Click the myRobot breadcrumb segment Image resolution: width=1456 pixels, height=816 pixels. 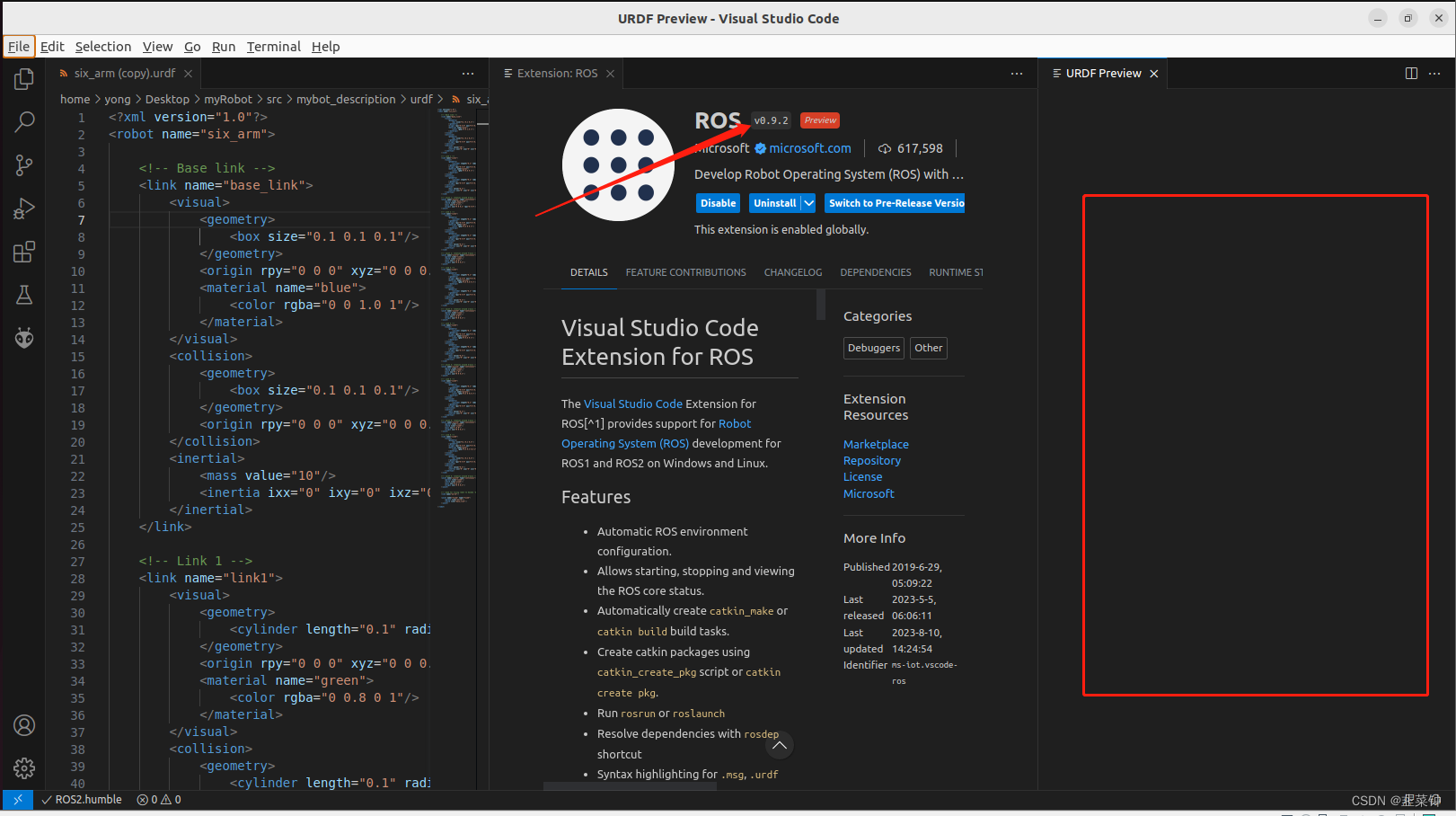228,100
